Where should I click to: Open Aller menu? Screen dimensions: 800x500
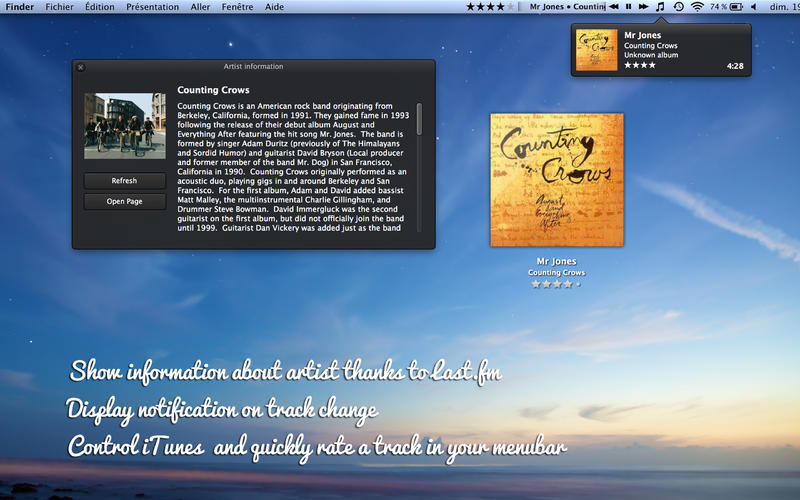(x=201, y=7)
